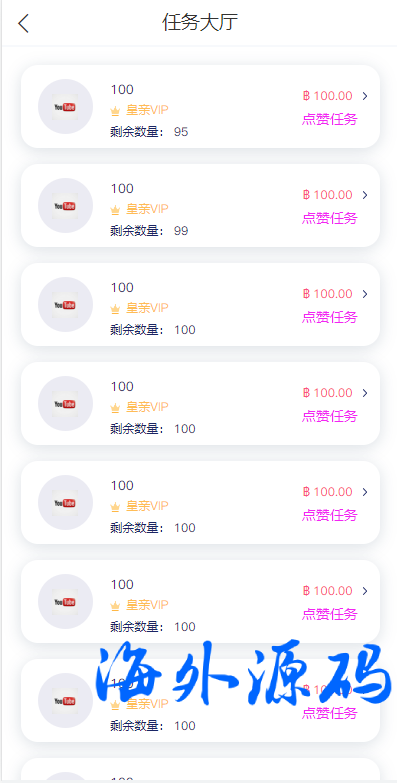The height and width of the screenshot is (783, 397).
Task: Open YouTube icon of task with 95 remaining
Action: tap(65, 106)
